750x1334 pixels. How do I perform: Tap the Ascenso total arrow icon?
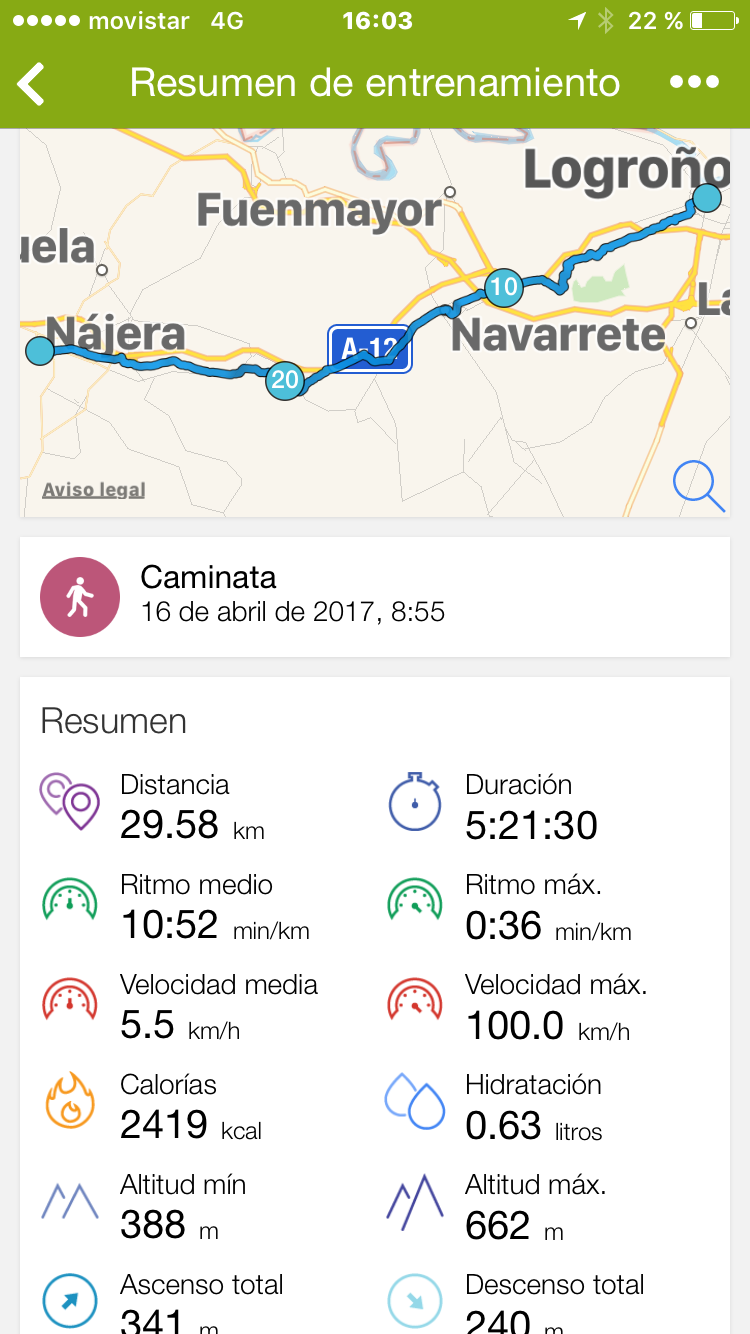coord(70,1300)
